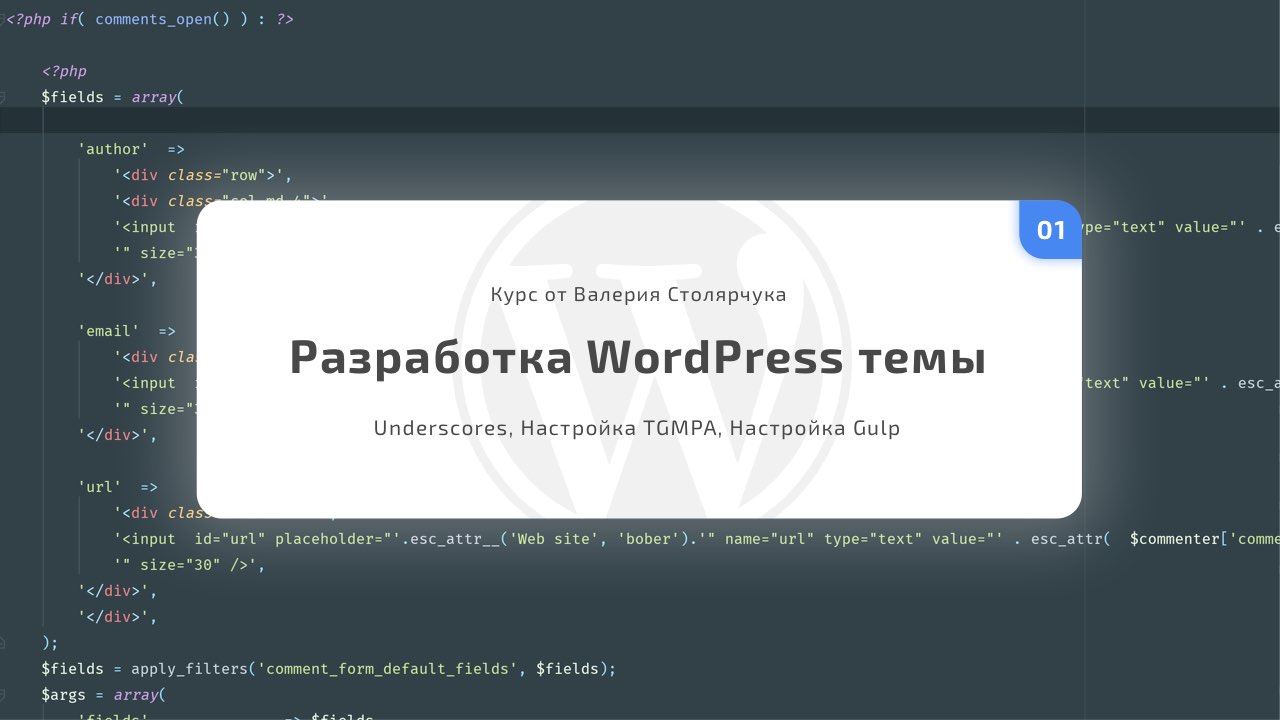This screenshot has height=720, width=1280.
Task: Select the blue "01" episode badge
Action: (1050, 230)
